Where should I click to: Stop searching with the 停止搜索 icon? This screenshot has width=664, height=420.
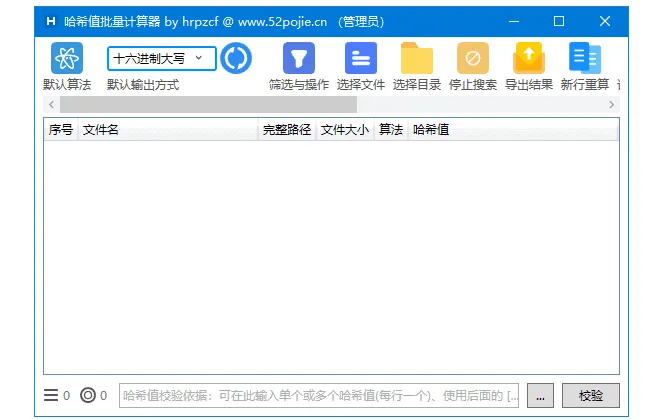pyautogui.click(x=473, y=58)
